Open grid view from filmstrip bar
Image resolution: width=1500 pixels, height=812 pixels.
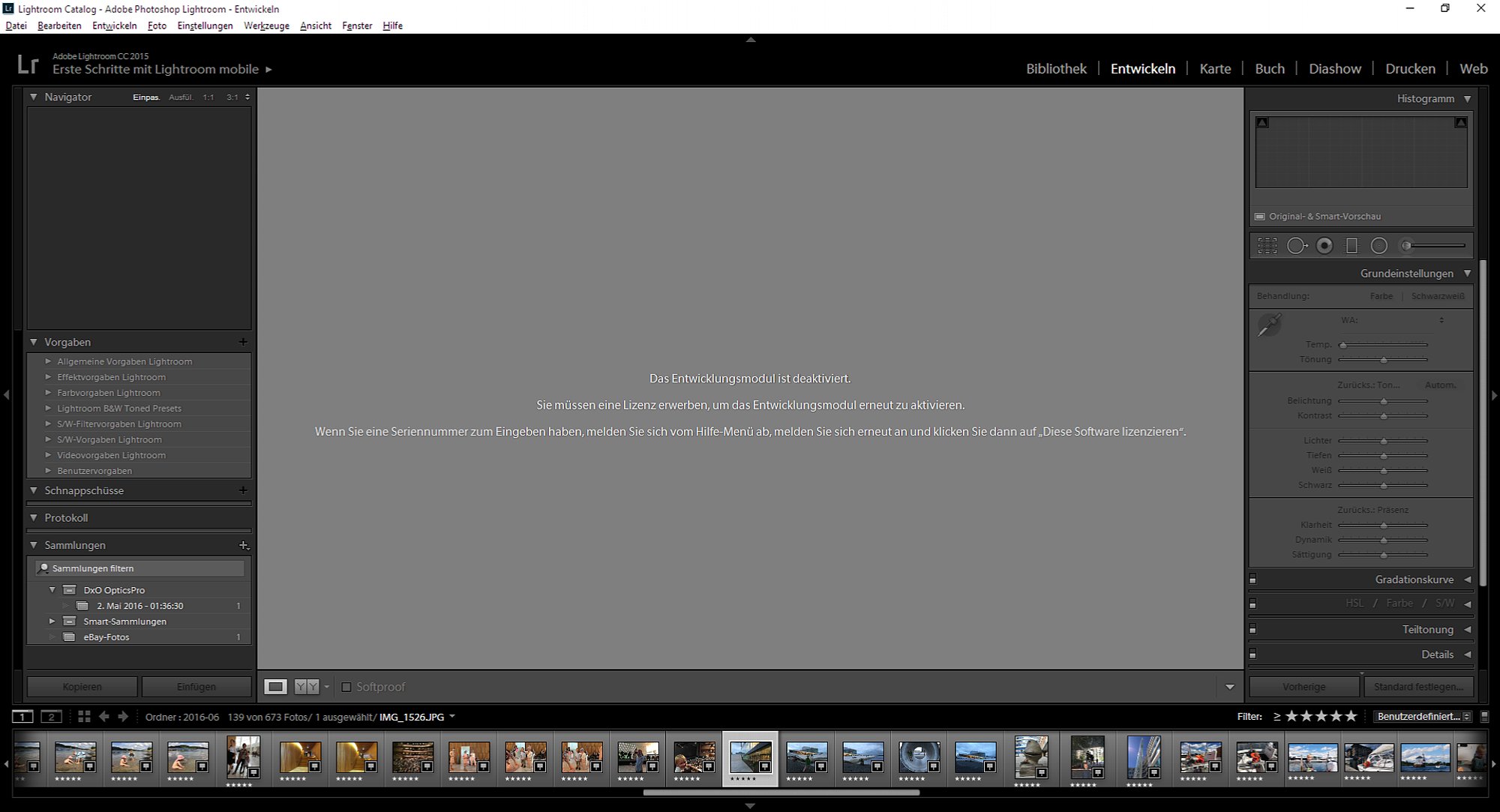click(84, 717)
